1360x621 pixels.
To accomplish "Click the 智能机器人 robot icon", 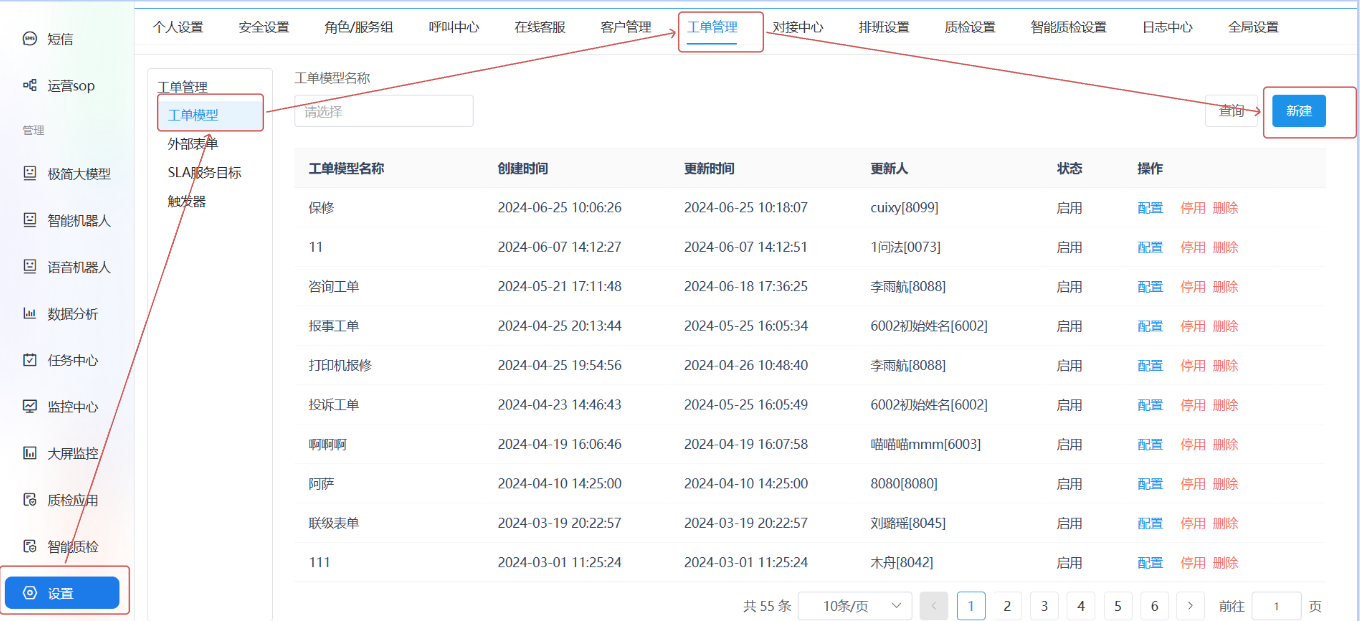I will tap(30, 220).
